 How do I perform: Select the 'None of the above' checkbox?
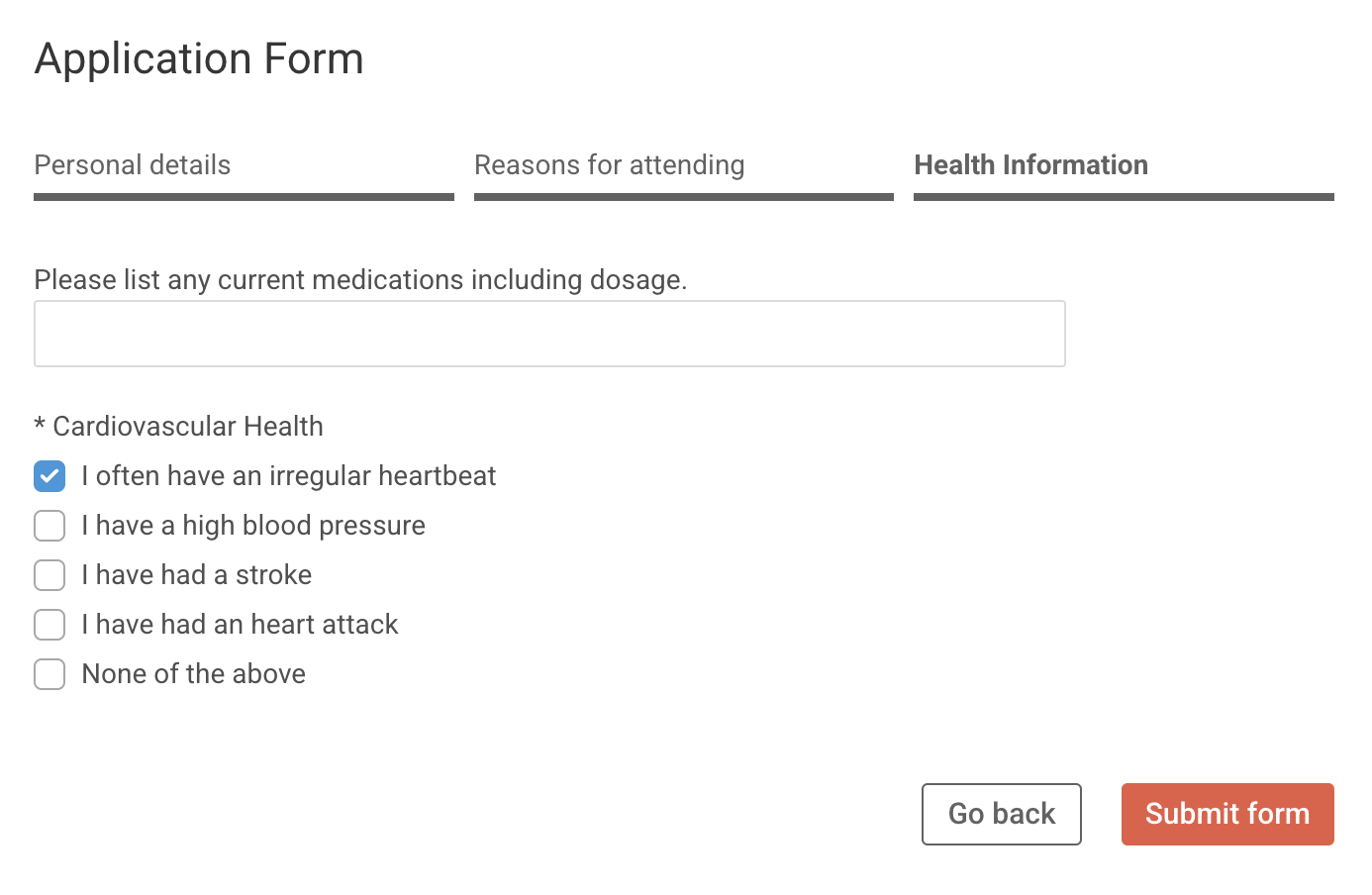coord(49,674)
